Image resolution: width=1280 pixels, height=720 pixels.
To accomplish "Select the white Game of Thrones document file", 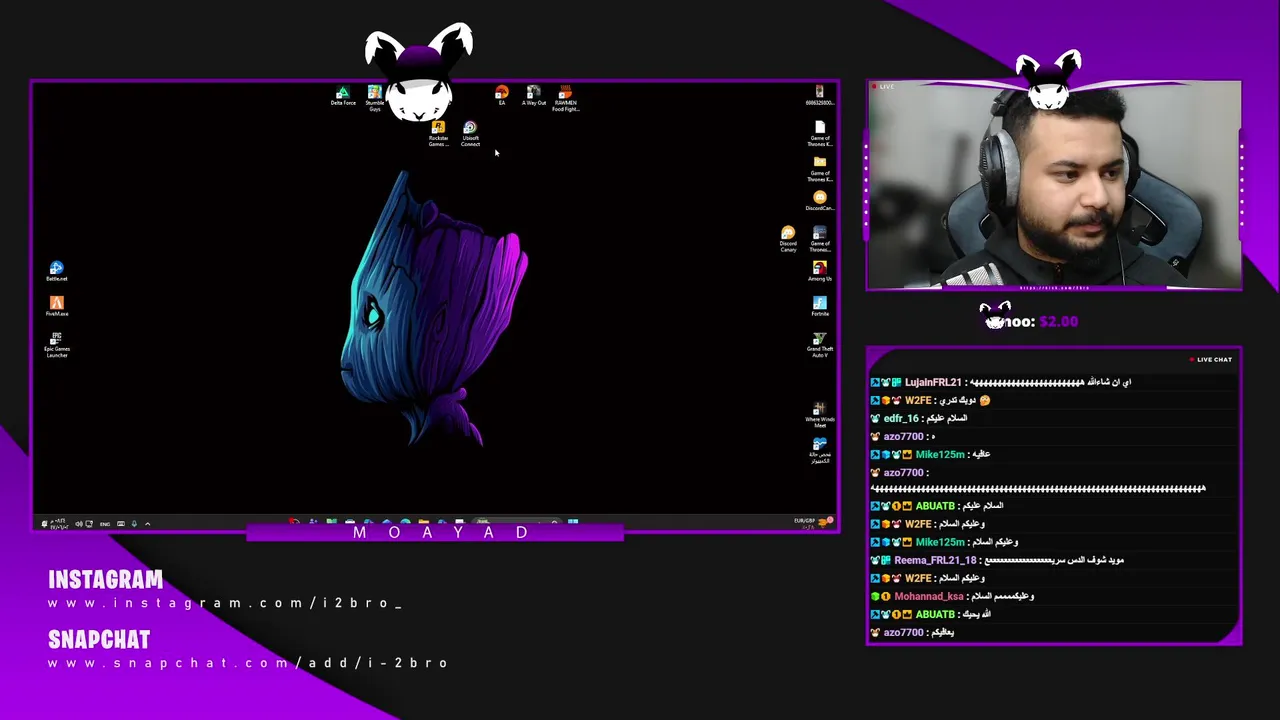I will pos(820,134).
